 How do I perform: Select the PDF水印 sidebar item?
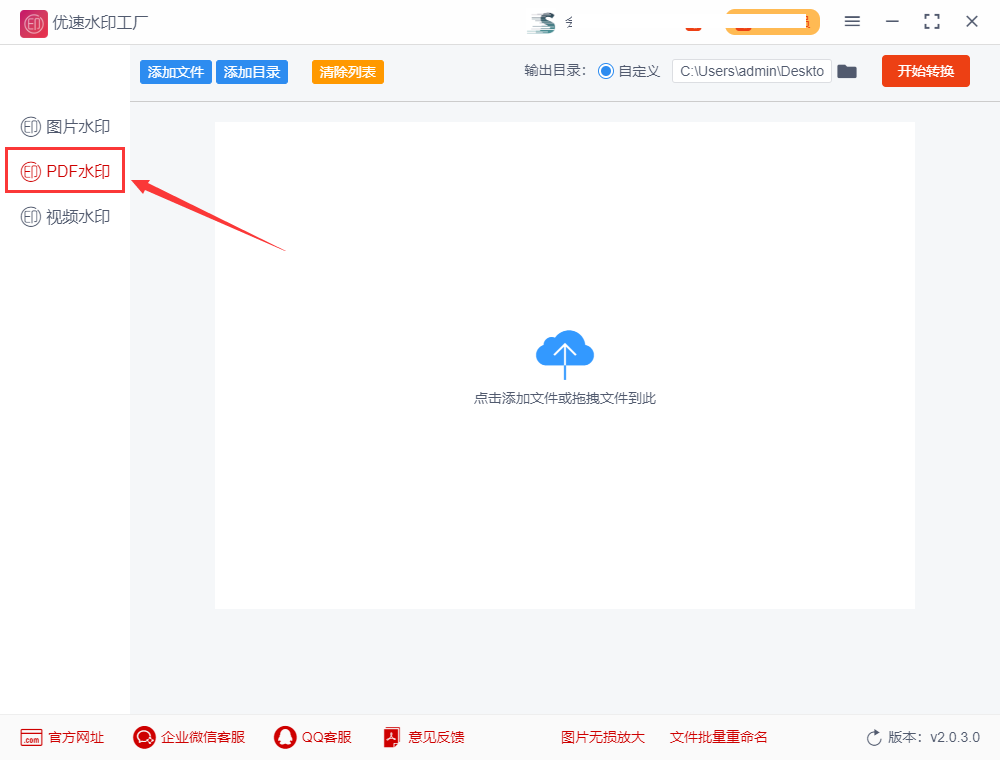[65, 171]
